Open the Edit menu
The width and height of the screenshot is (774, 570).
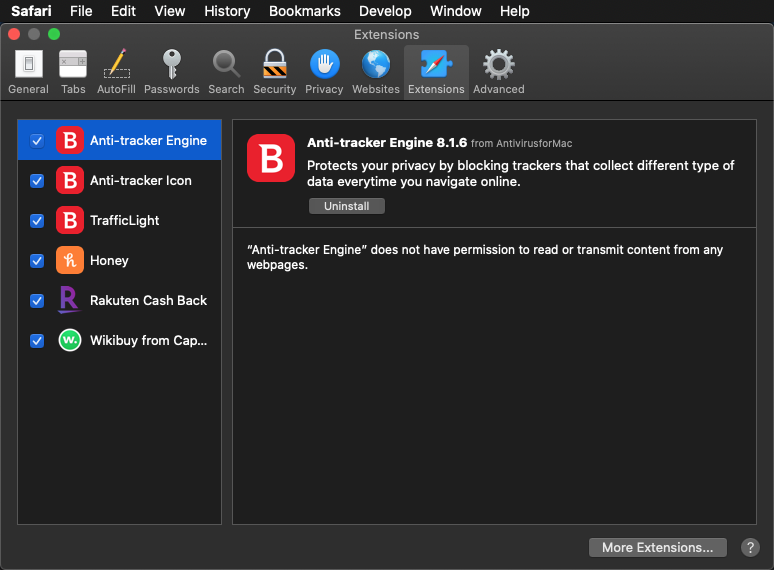coord(123,11)
